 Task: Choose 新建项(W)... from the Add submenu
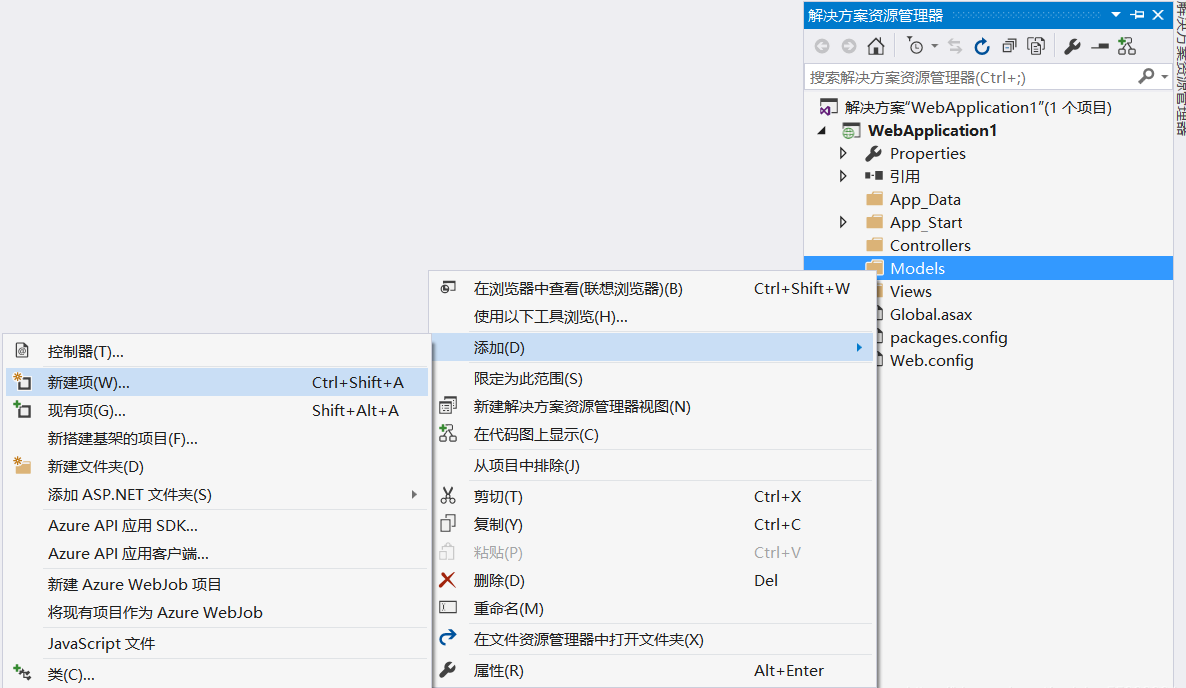89,382
